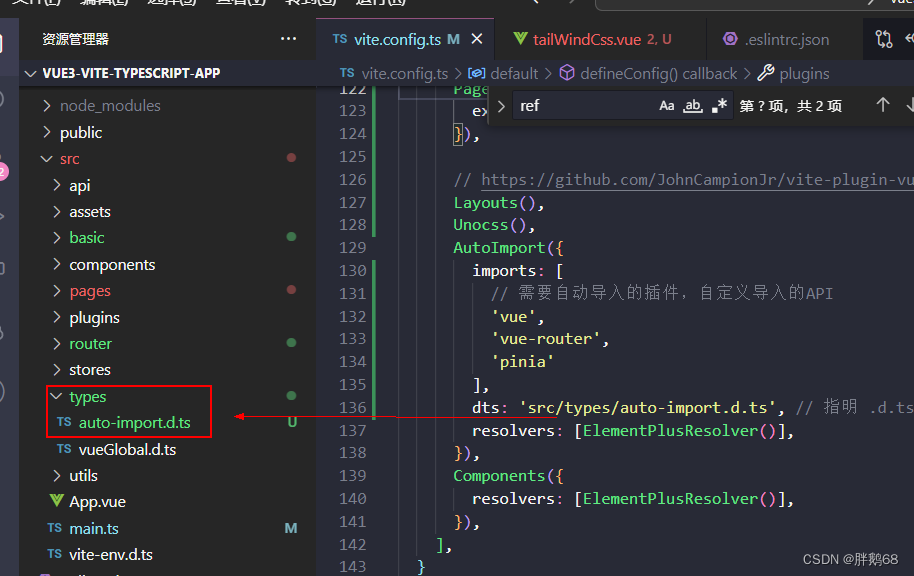Image resolution: width=914 pixels, height=576 pixels.
Task: Enable regex mode in the find widget
Action: click(719, 104)
